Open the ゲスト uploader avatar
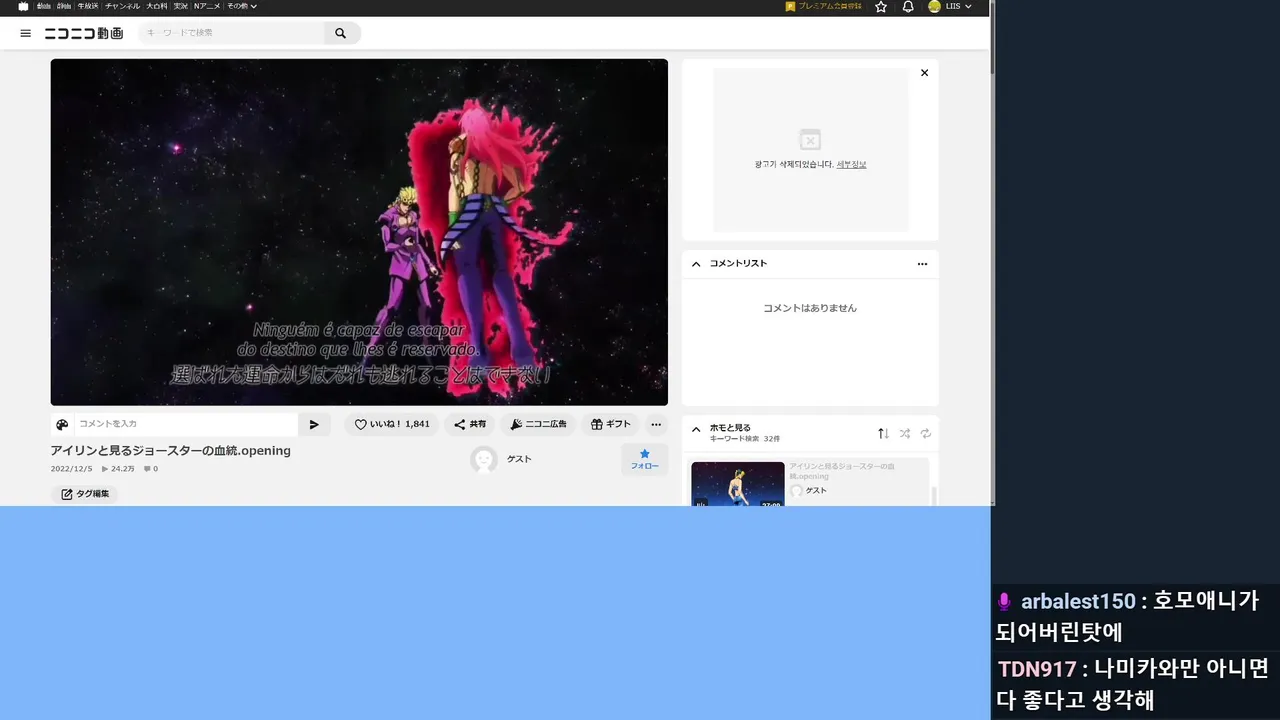The height and width of the screenshot is (720, 1280). [484, 459]
